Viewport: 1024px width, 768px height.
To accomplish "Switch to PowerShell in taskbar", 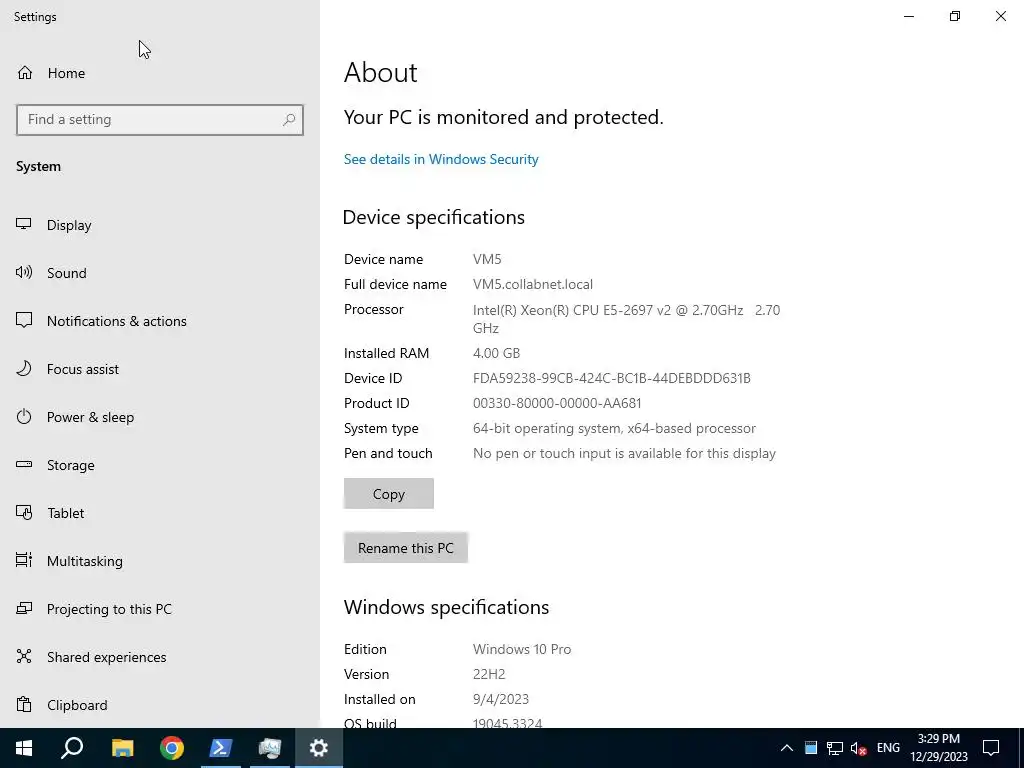I will click(221, 748).
